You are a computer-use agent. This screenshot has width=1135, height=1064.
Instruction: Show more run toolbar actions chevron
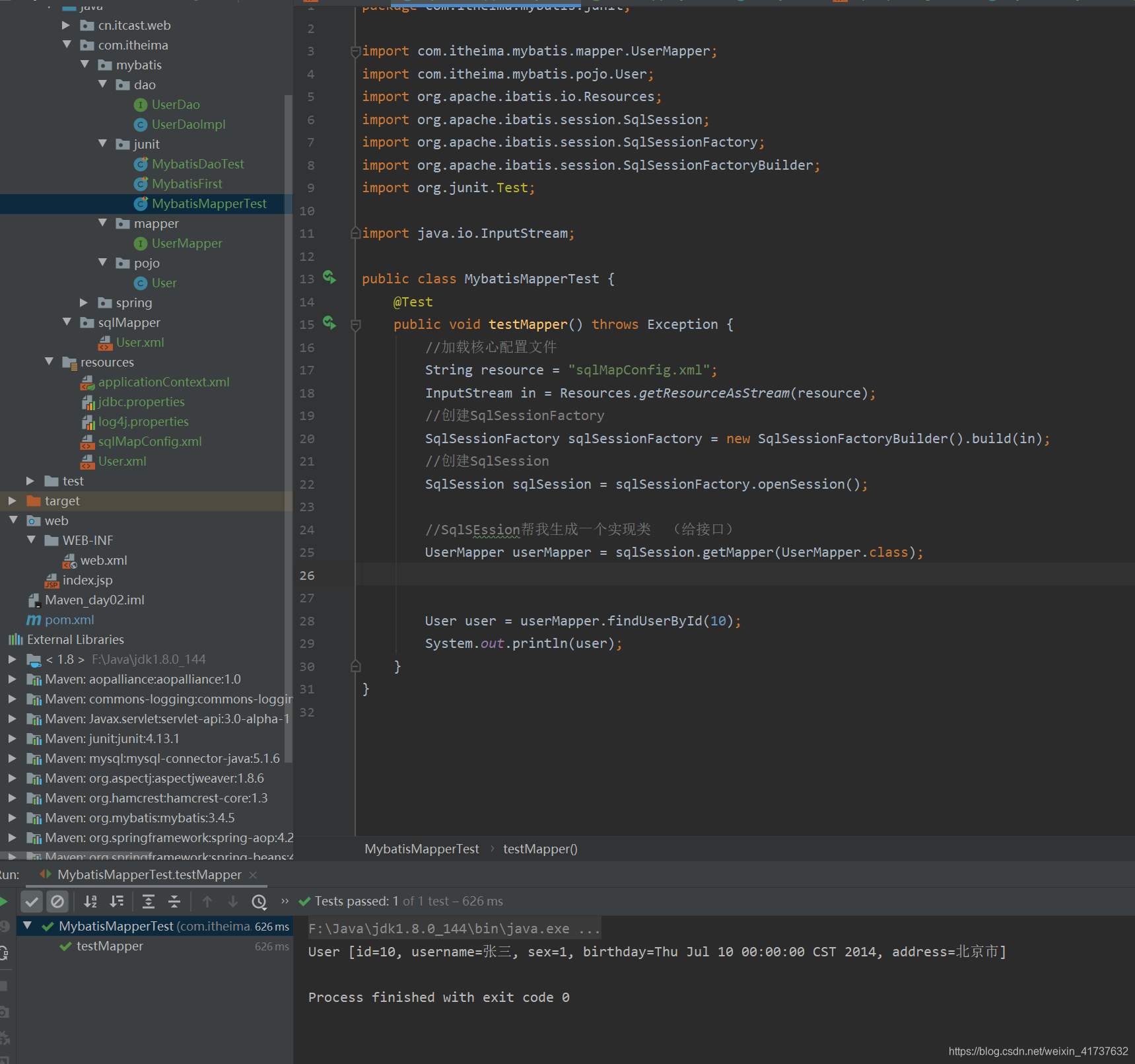285,901
